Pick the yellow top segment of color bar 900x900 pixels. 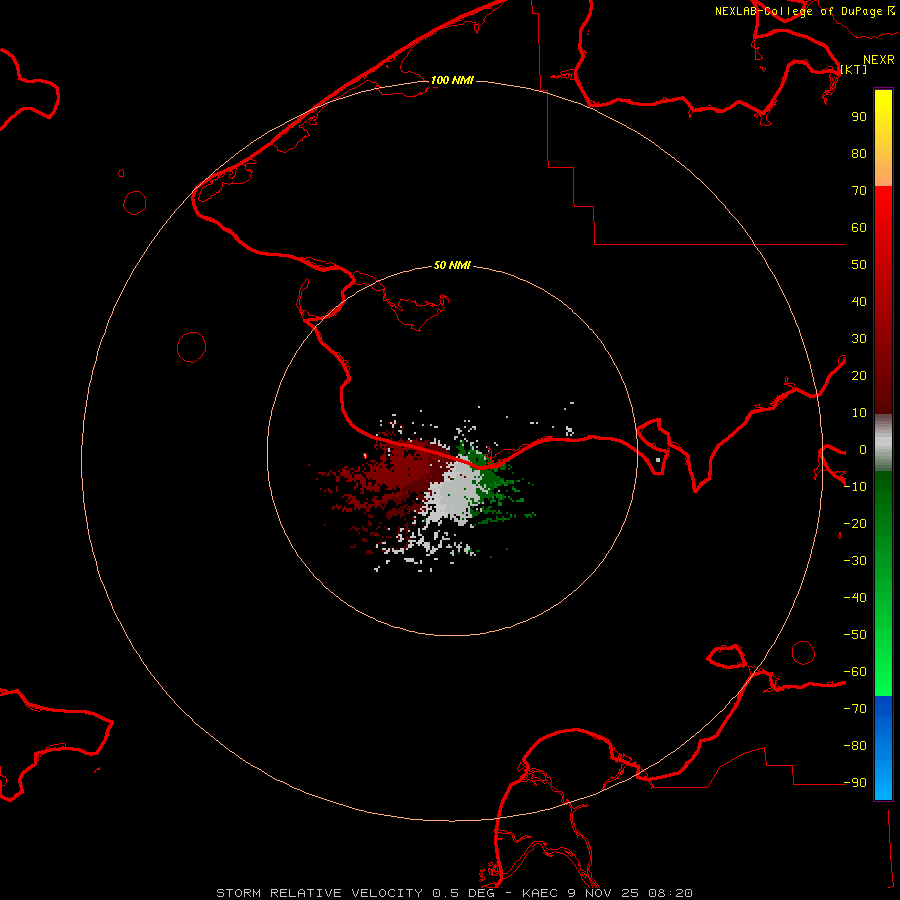tap(883, 138)
